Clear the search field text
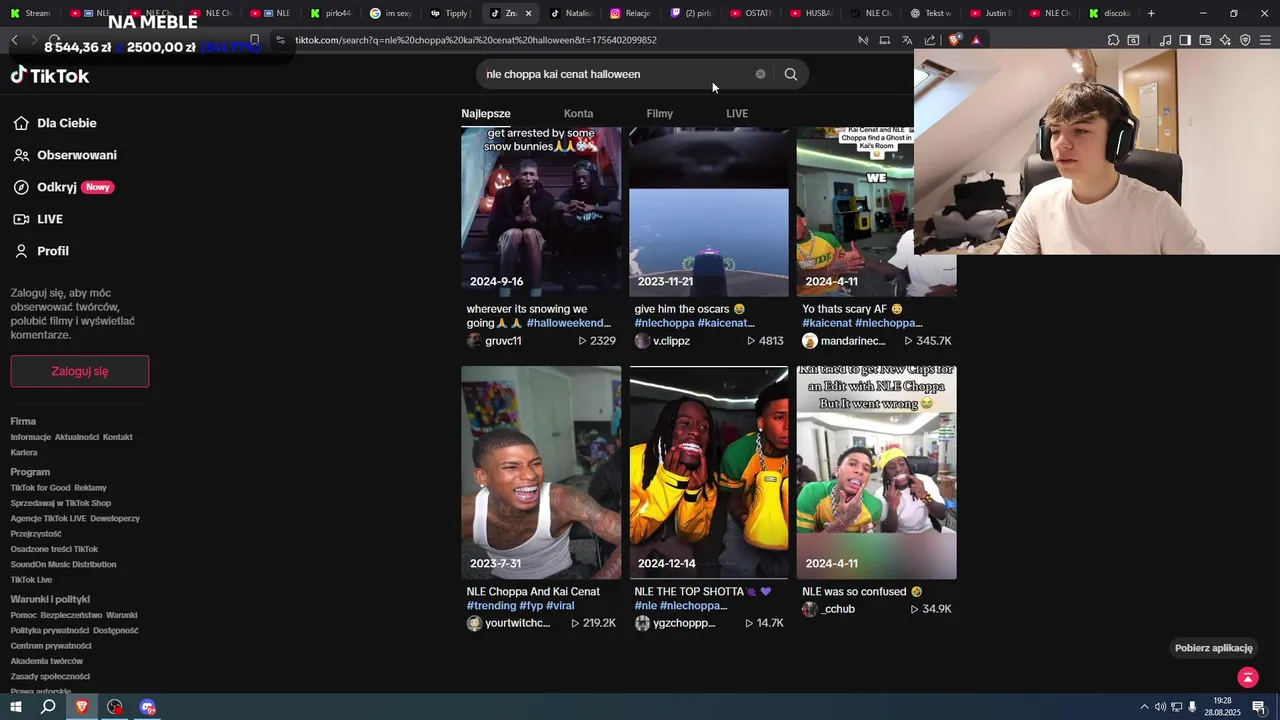The height and width of the screenshot is (720, 1280). pos(760,74)
